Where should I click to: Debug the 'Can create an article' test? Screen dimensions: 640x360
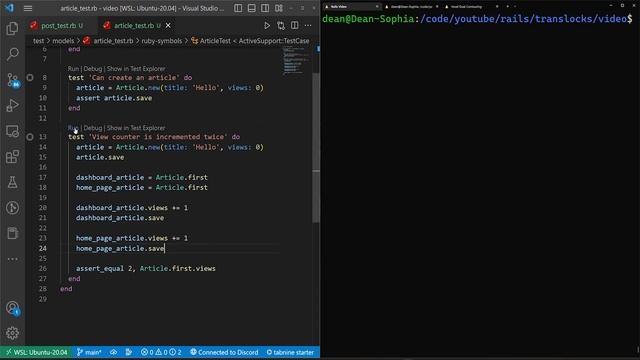(93, 69)
